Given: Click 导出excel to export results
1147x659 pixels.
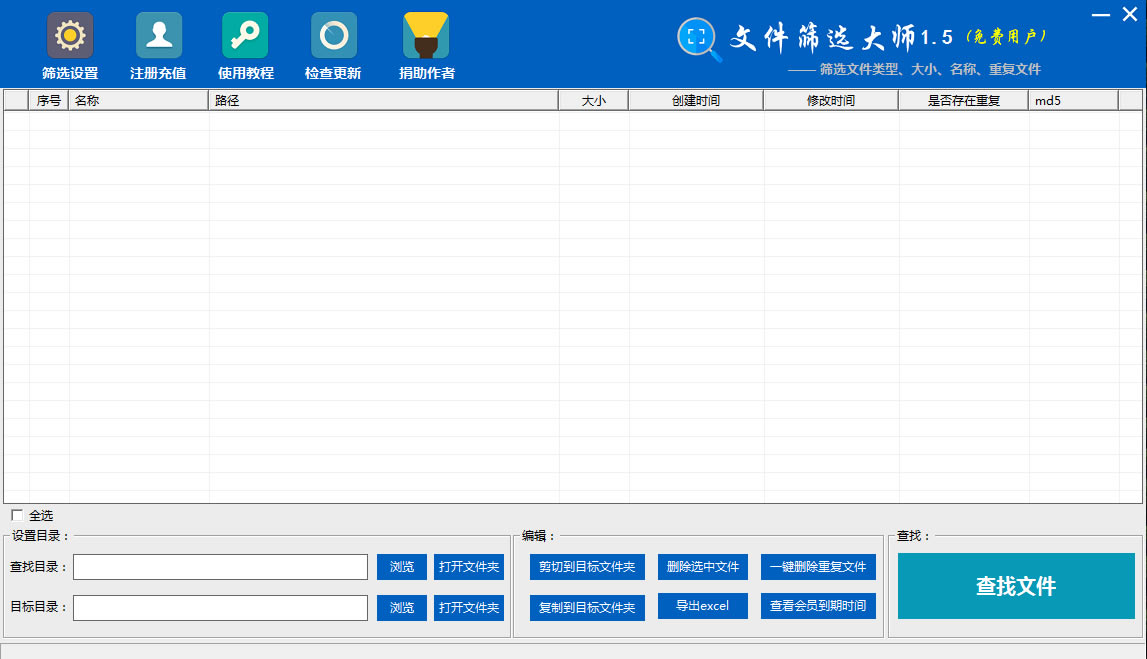Looking at the screenshot, I should coord(702,606).
